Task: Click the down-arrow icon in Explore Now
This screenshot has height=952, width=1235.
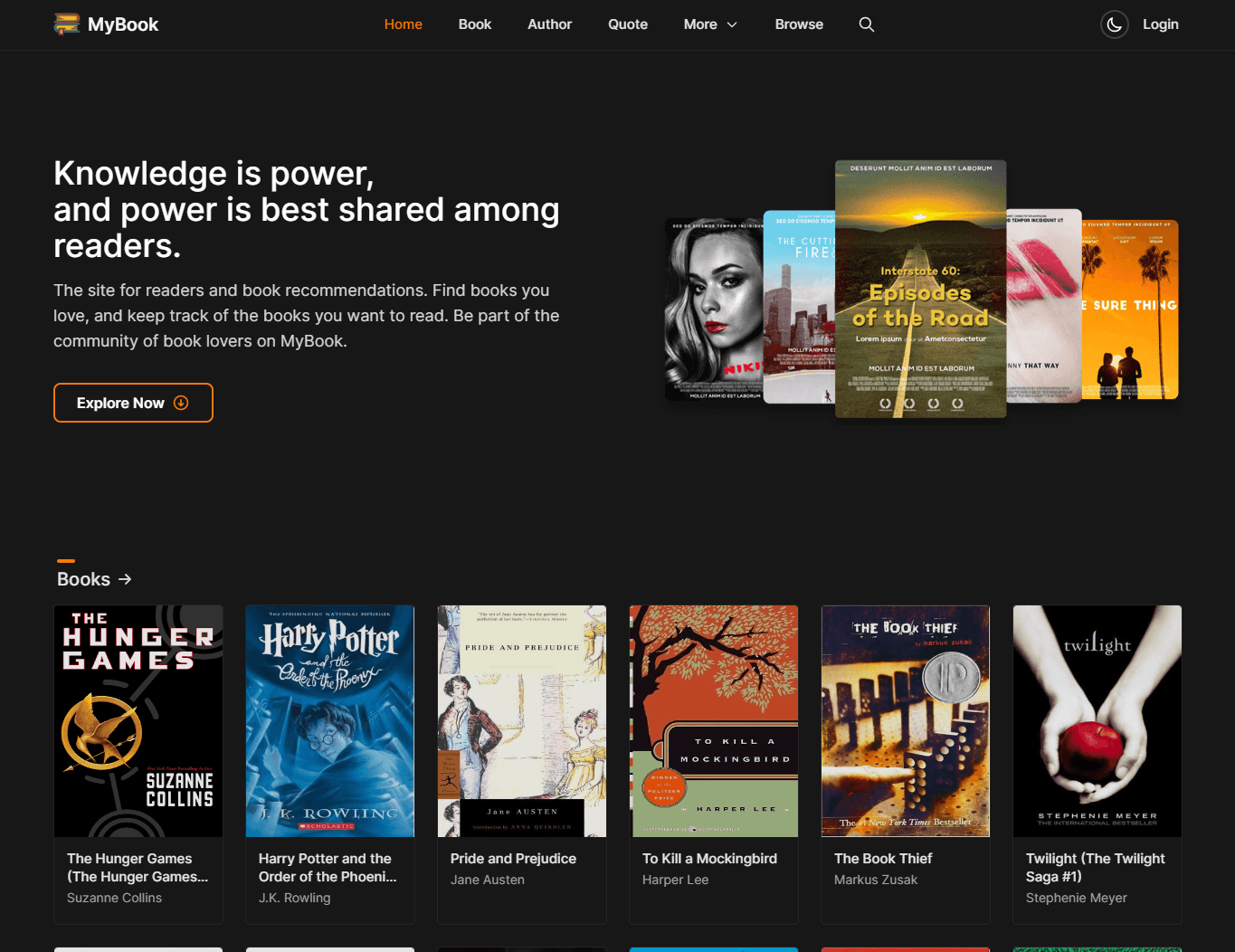Action: click(x=181, y=403)
